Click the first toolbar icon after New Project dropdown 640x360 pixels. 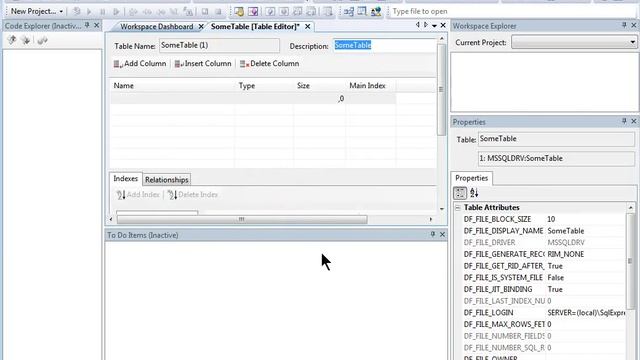point(76,11)
